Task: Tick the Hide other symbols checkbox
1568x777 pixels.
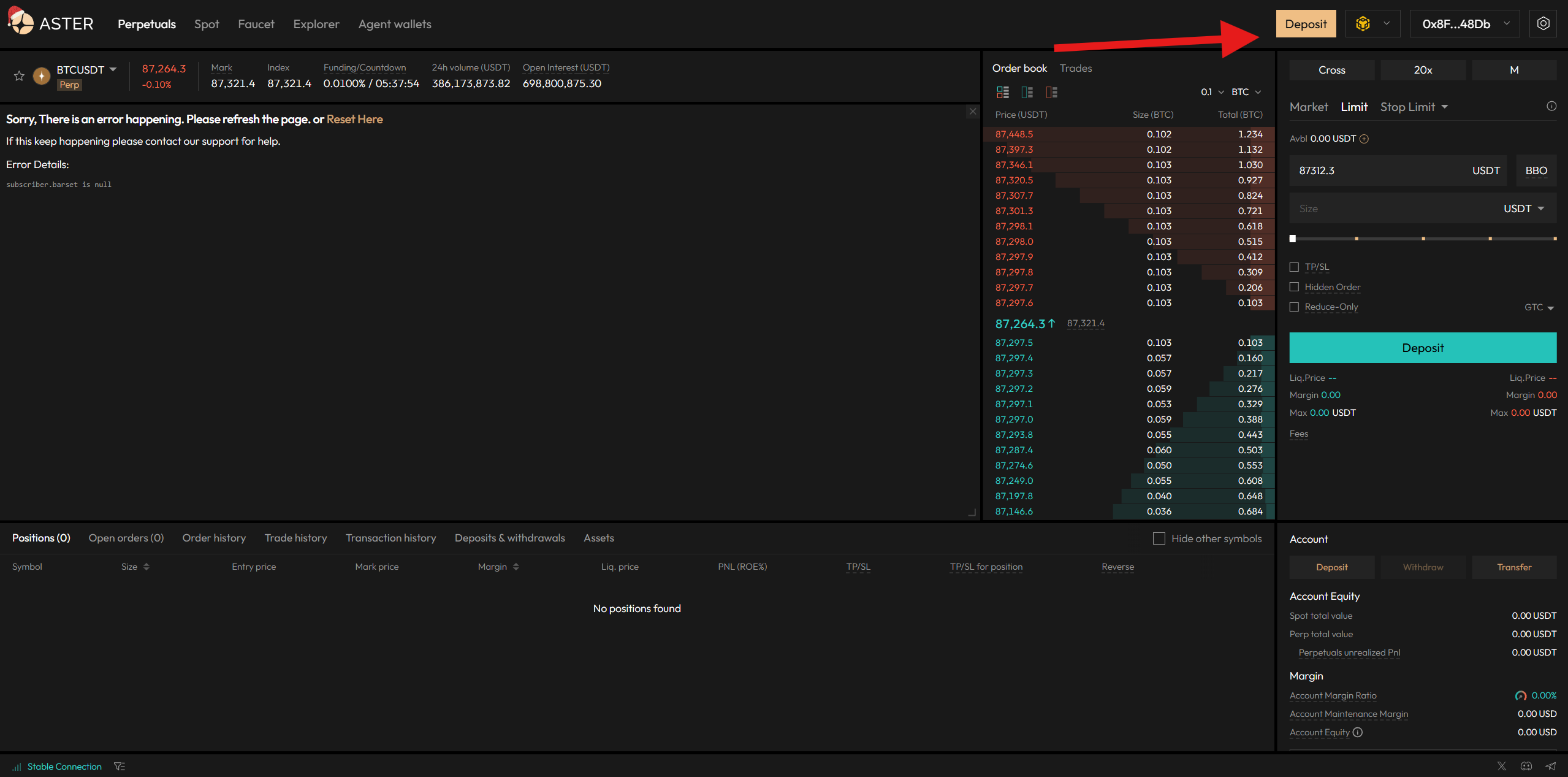Action: point(1159,538)
